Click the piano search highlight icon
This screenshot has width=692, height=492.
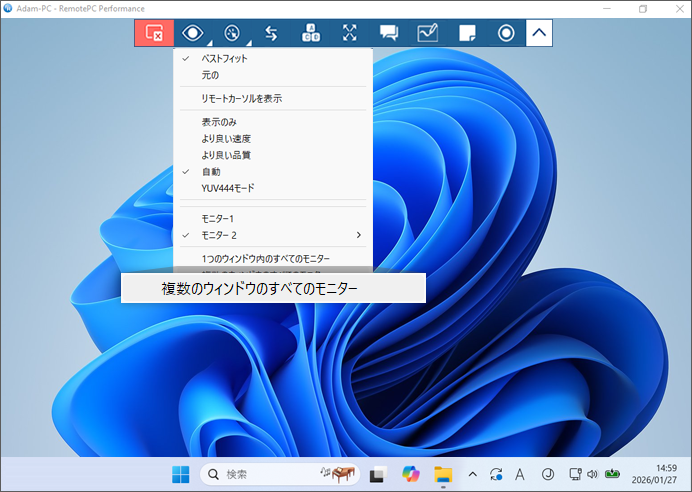click(x=338, y=474)
